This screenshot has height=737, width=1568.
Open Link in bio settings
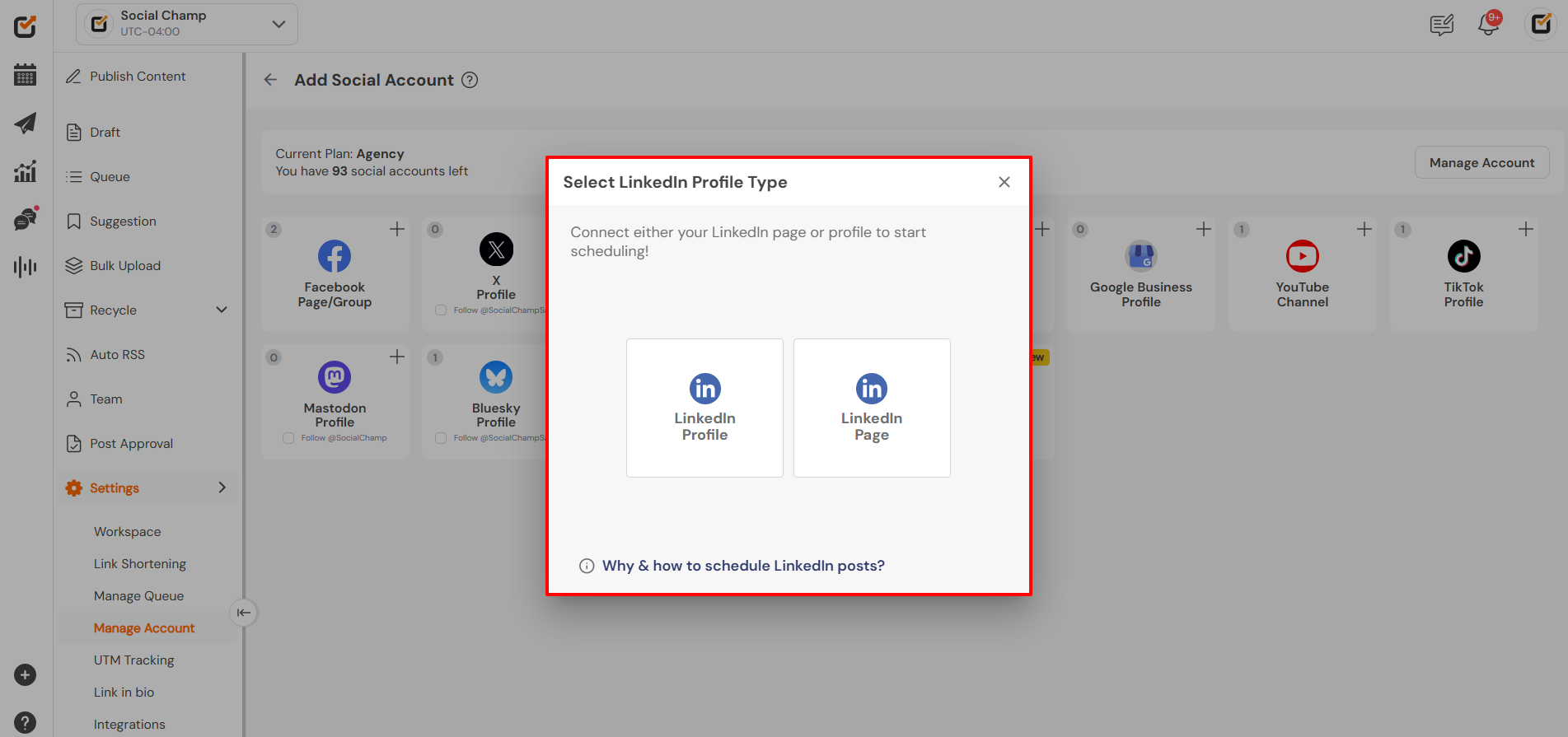tap(124, 693)
